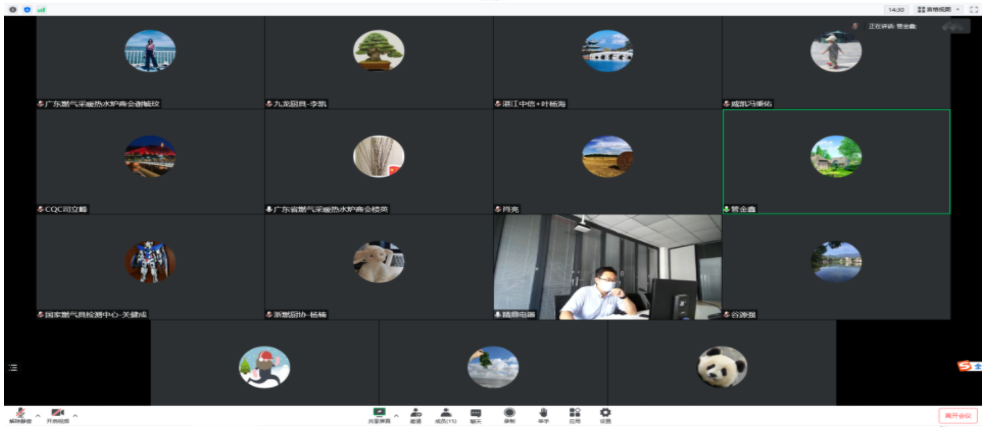Image resolution: width=982 pixels, height=427 pixels.
Task: Click the blue security shield icon
Action: 27,9
